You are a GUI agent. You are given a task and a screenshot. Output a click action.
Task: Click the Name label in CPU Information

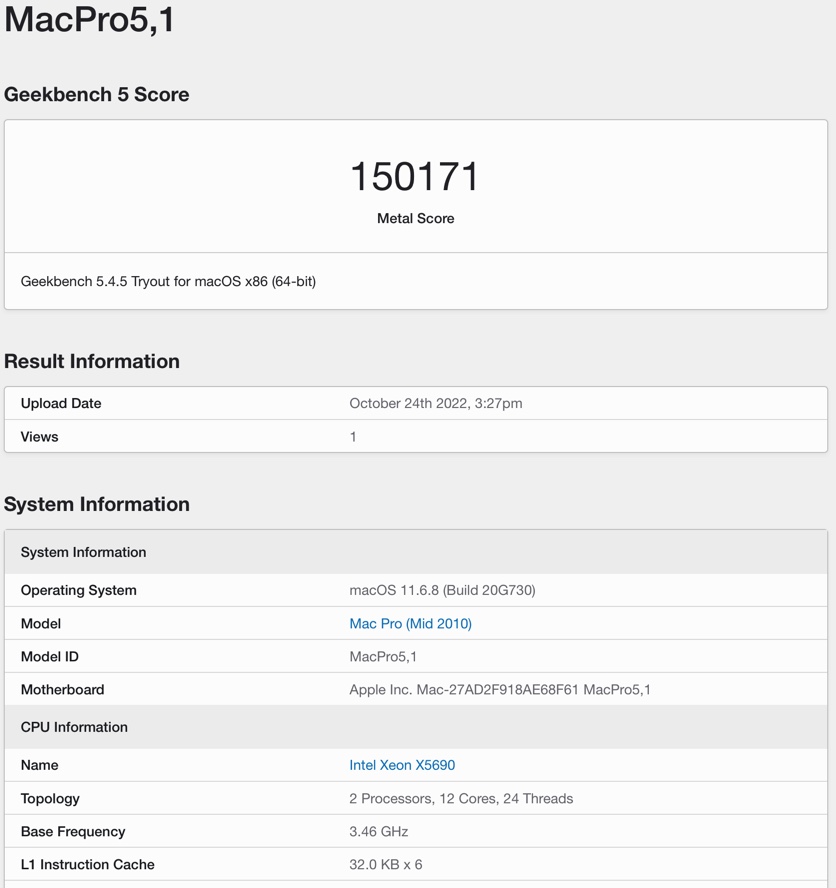coord(40,765)
